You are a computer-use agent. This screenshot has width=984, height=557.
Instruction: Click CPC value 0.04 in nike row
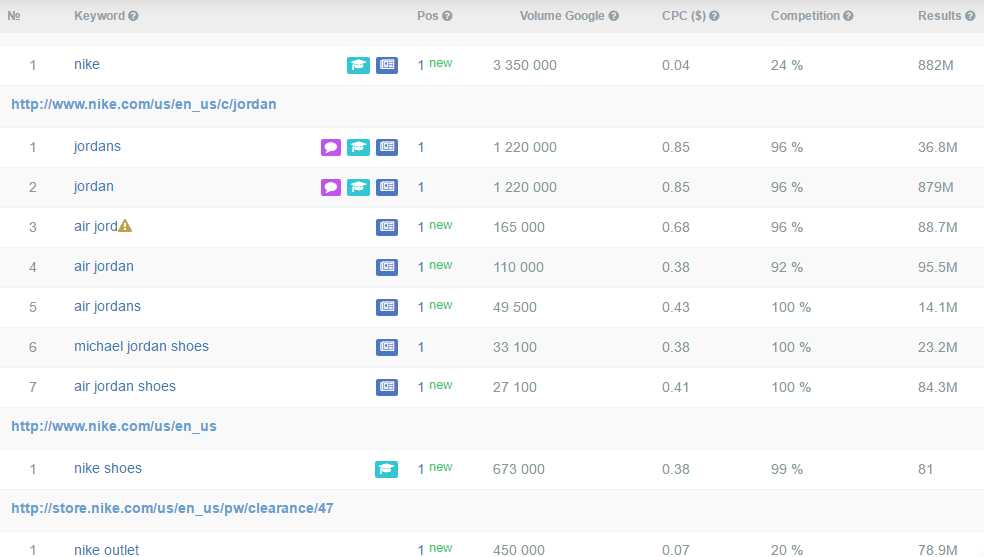[x=676, y=65]
